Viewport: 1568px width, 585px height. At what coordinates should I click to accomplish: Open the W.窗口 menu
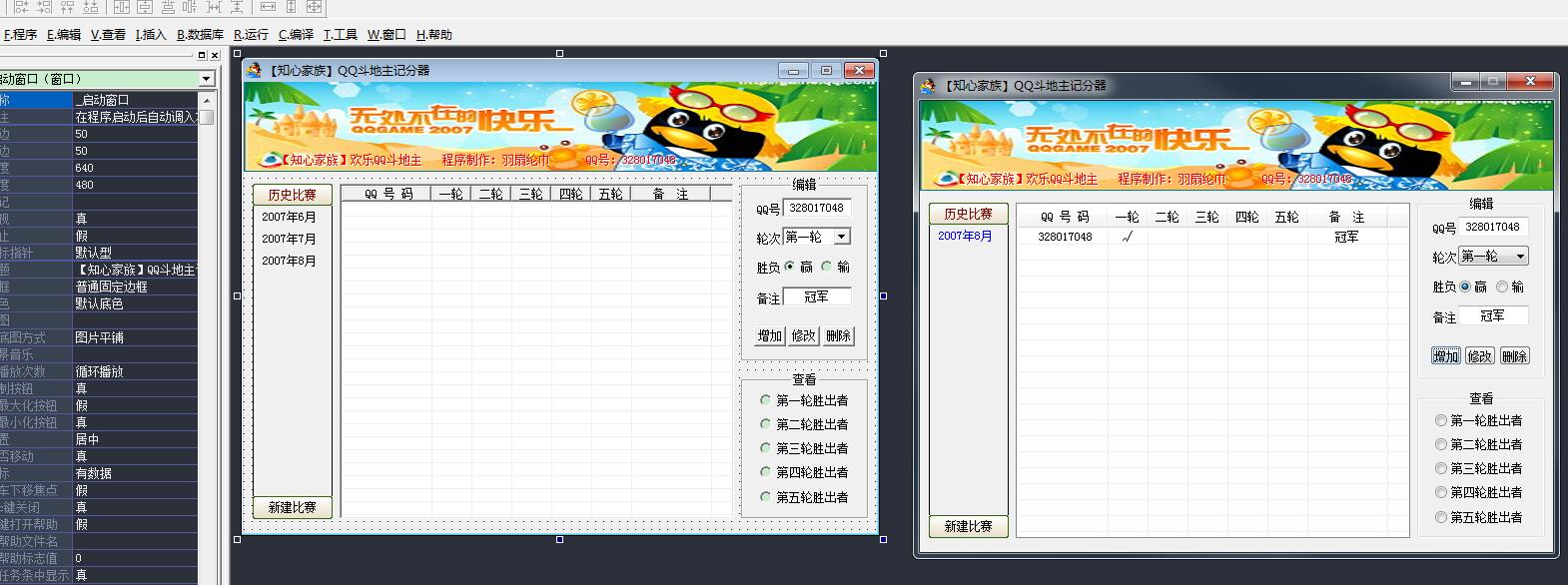click(387, 35)
